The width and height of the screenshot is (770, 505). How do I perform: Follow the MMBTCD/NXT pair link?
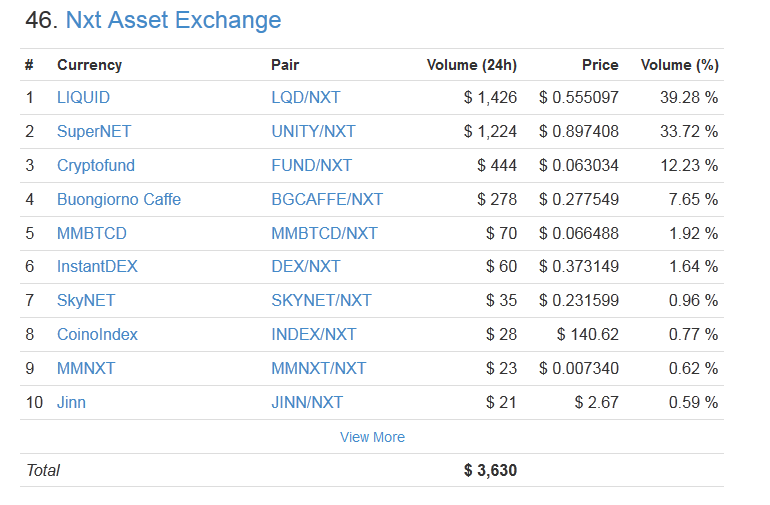pyautogui.click(x=324, y=233)
